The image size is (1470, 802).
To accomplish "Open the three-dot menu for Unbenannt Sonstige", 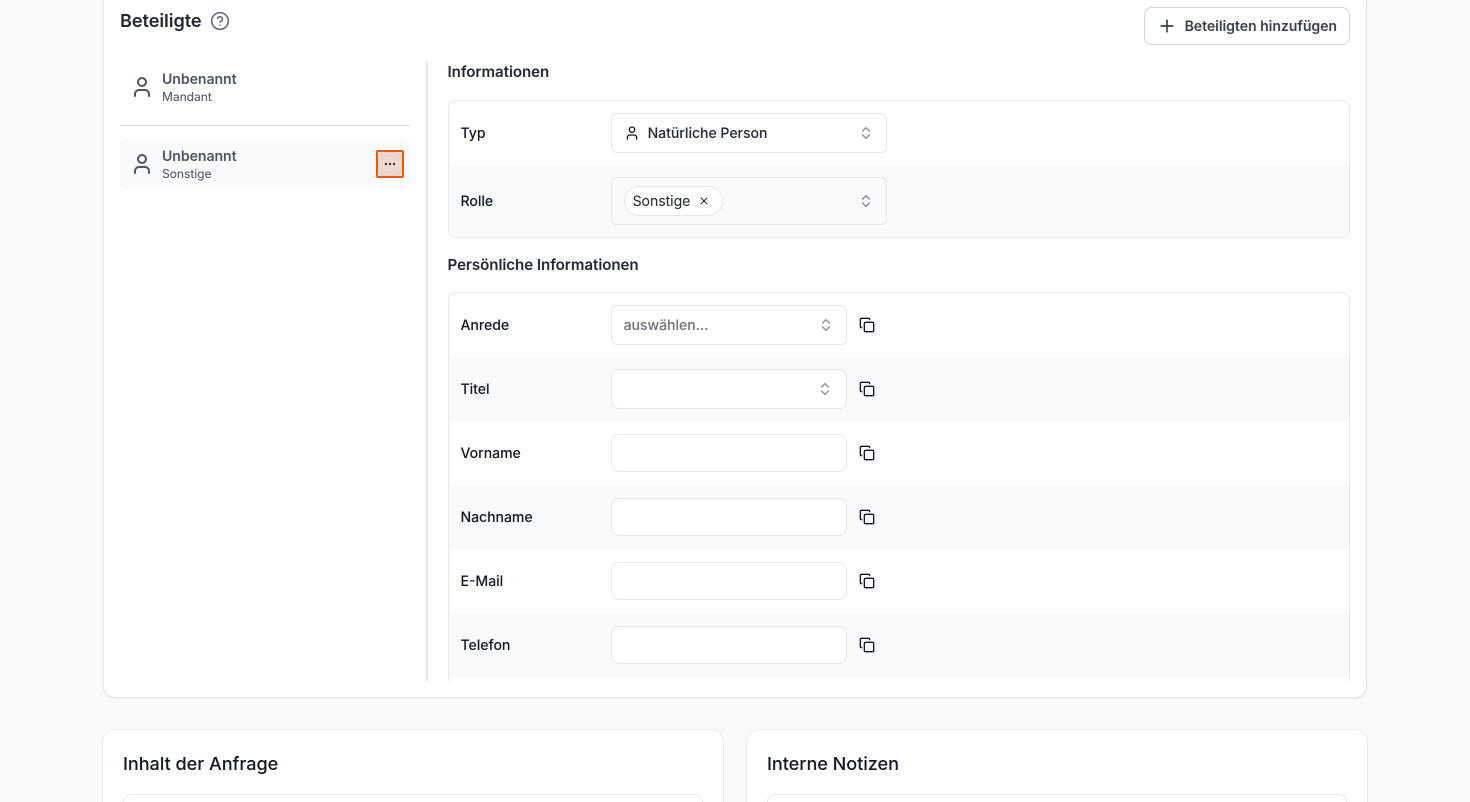I will click(390, 164).
